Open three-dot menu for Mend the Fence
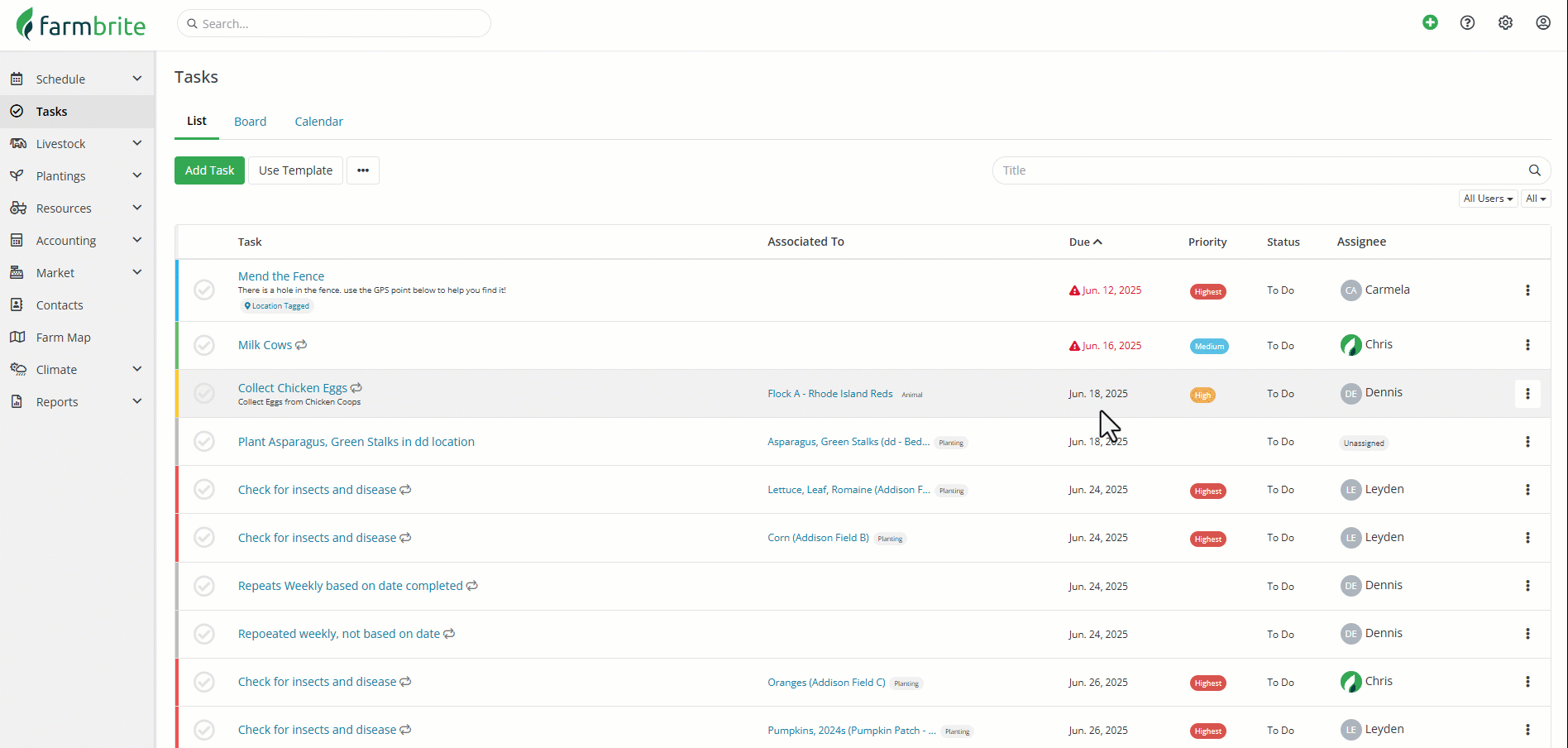This screenshot has height=748, width=1568. pyautogui.click(x=1527, y=290)
